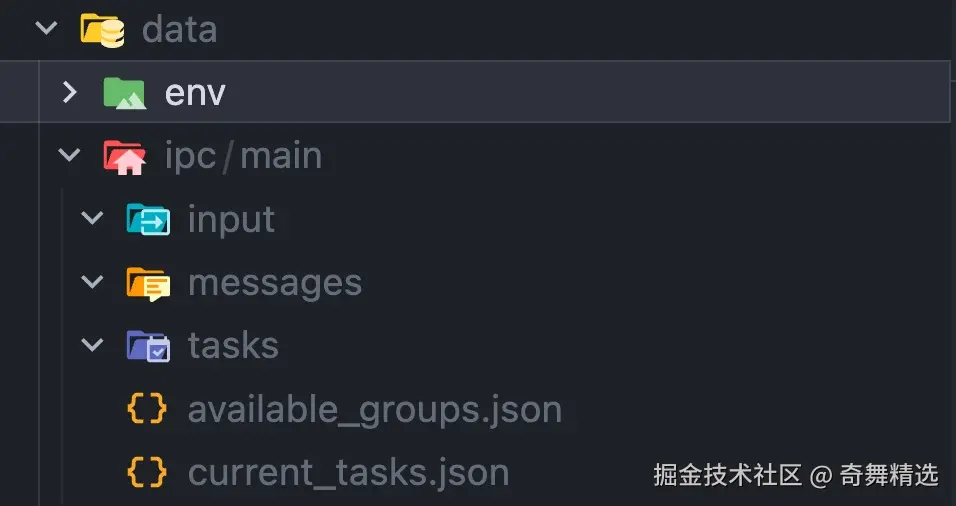Click the red ipc/main home folder icon
The width and height of the screenshot is (956, 506).
[125, 156]
